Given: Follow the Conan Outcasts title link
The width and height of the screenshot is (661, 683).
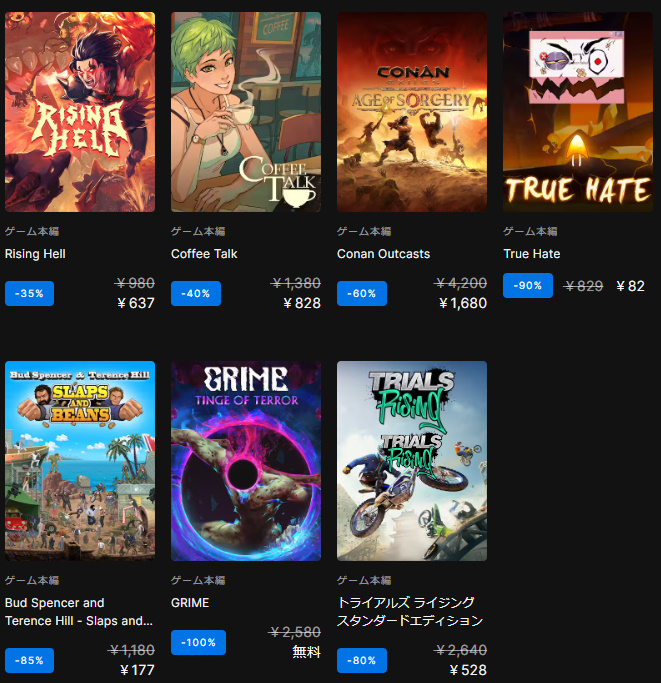Looking at the screenshot, I should click(x=383, y=254).
